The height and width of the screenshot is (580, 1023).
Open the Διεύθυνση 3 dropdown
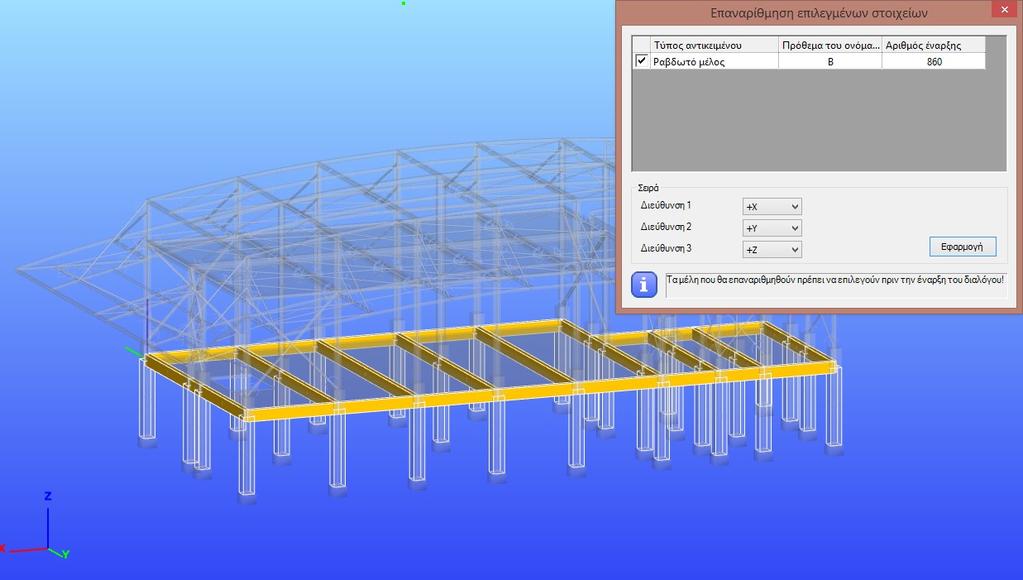click(772, 250)
